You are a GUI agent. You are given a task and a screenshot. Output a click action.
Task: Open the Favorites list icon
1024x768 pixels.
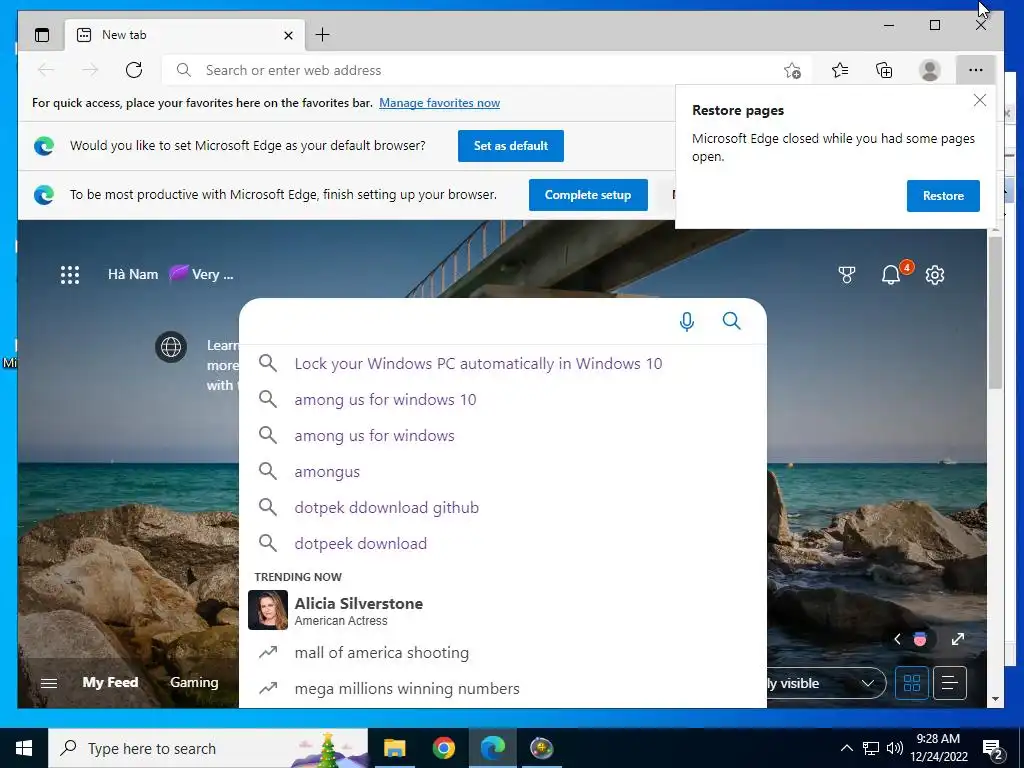840,70
